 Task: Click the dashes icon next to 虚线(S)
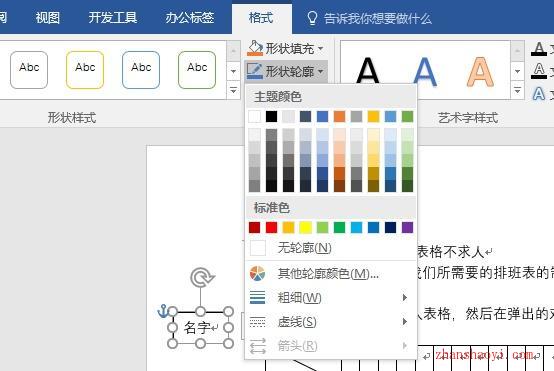257,322
